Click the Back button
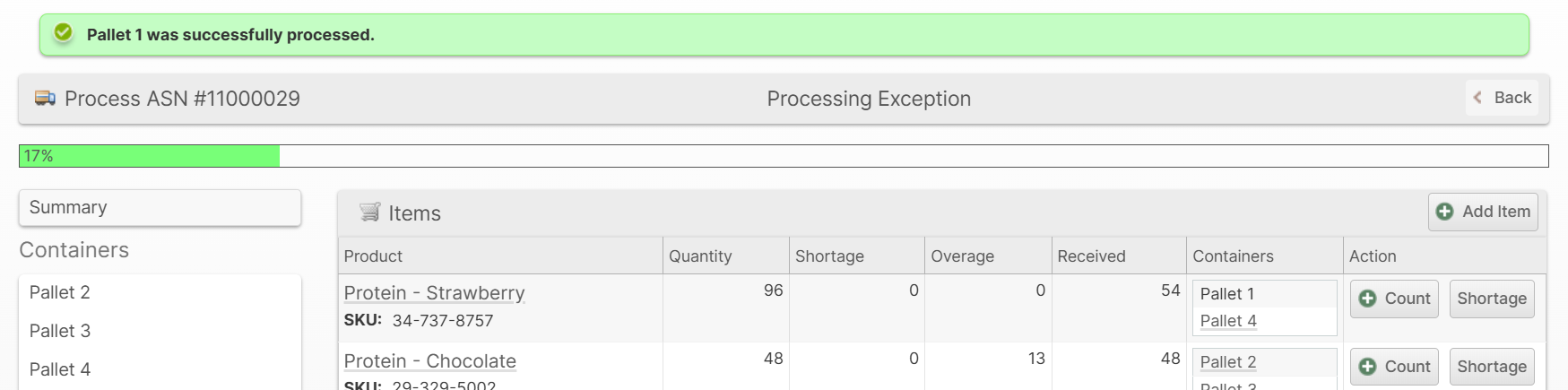Viewport: 1568px width, 390px height. [x=1502, y=98]
